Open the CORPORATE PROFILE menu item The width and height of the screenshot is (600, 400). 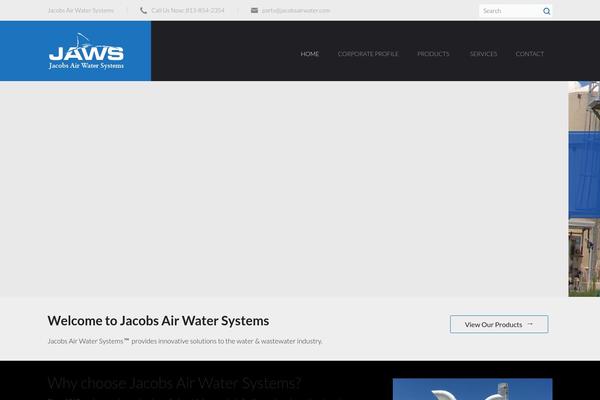(x=368, y=54)
